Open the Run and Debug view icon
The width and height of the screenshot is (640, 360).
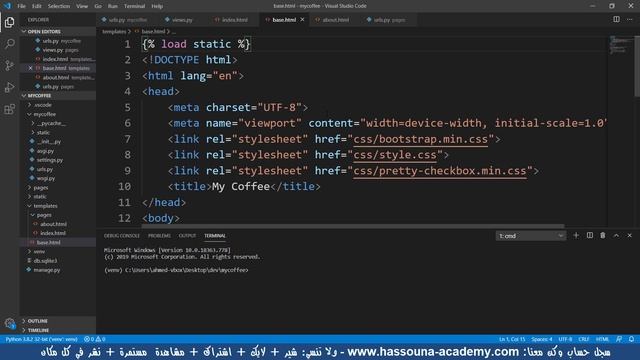pos(9,87)
